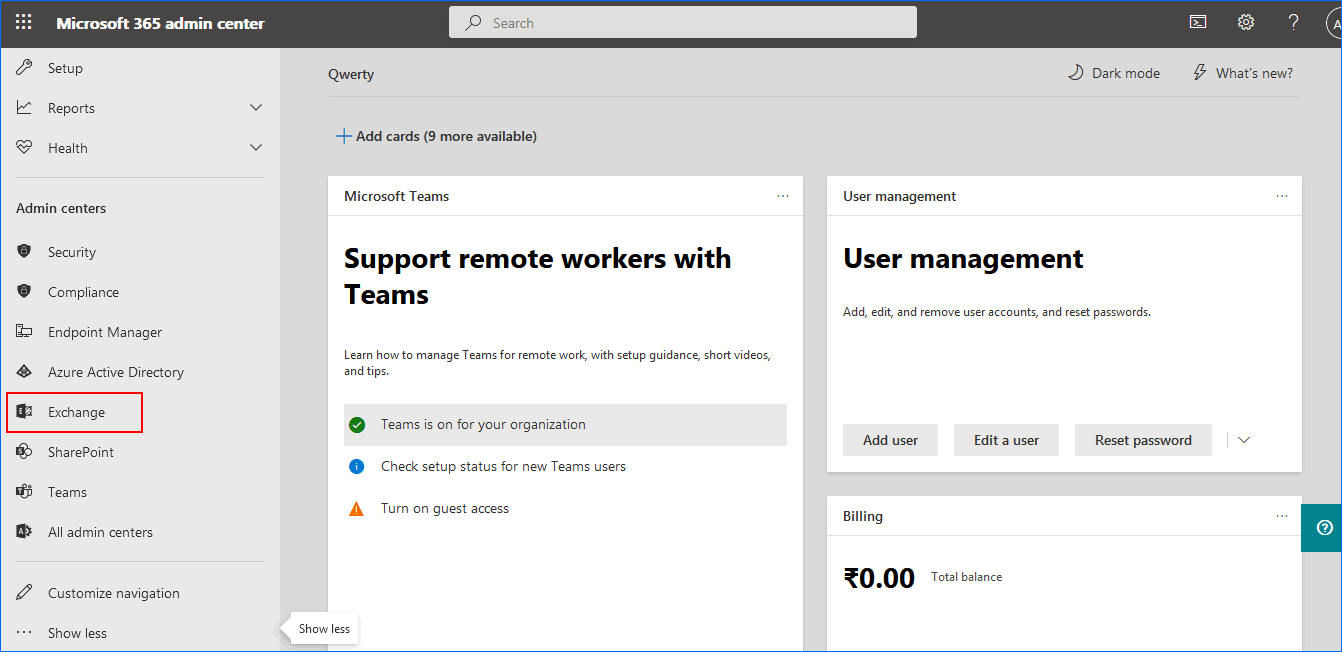Image resolution: width=1342 pixels, height=652 pixels.
Task: Open Microsoft Teams card options menu
Action: 783,196
